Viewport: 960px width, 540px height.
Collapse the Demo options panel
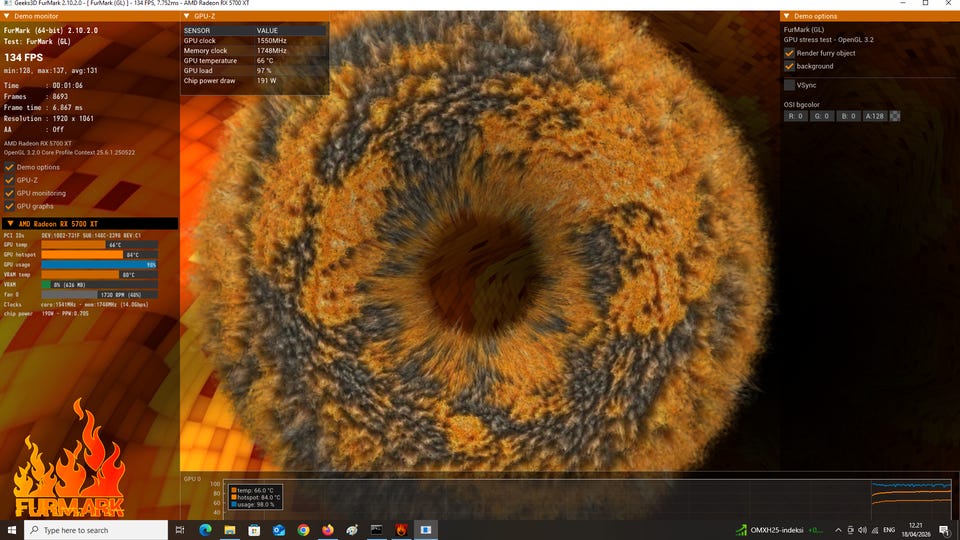pyautogui.click(x=787, y=16)
